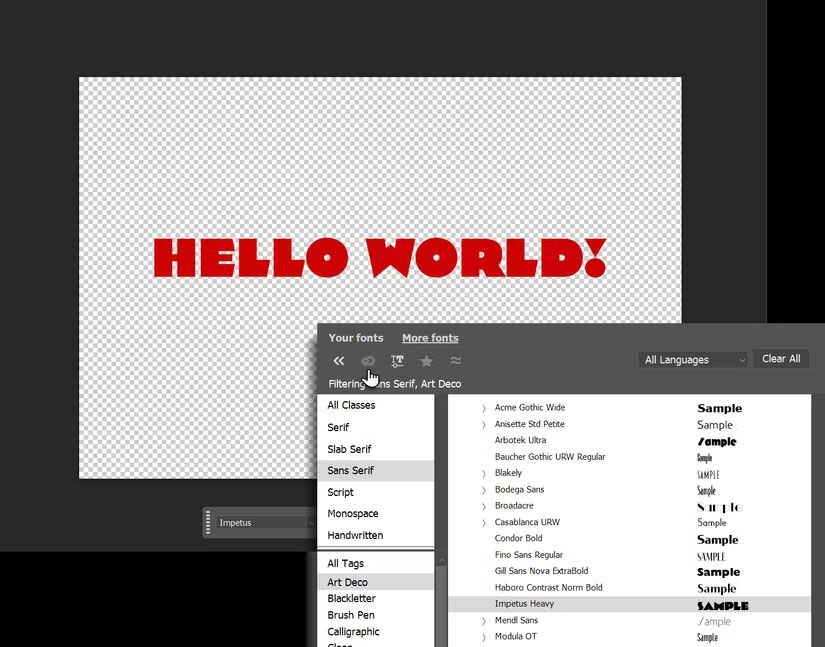Collapse the filter panel with double-arrow icon

click(338, 360)
